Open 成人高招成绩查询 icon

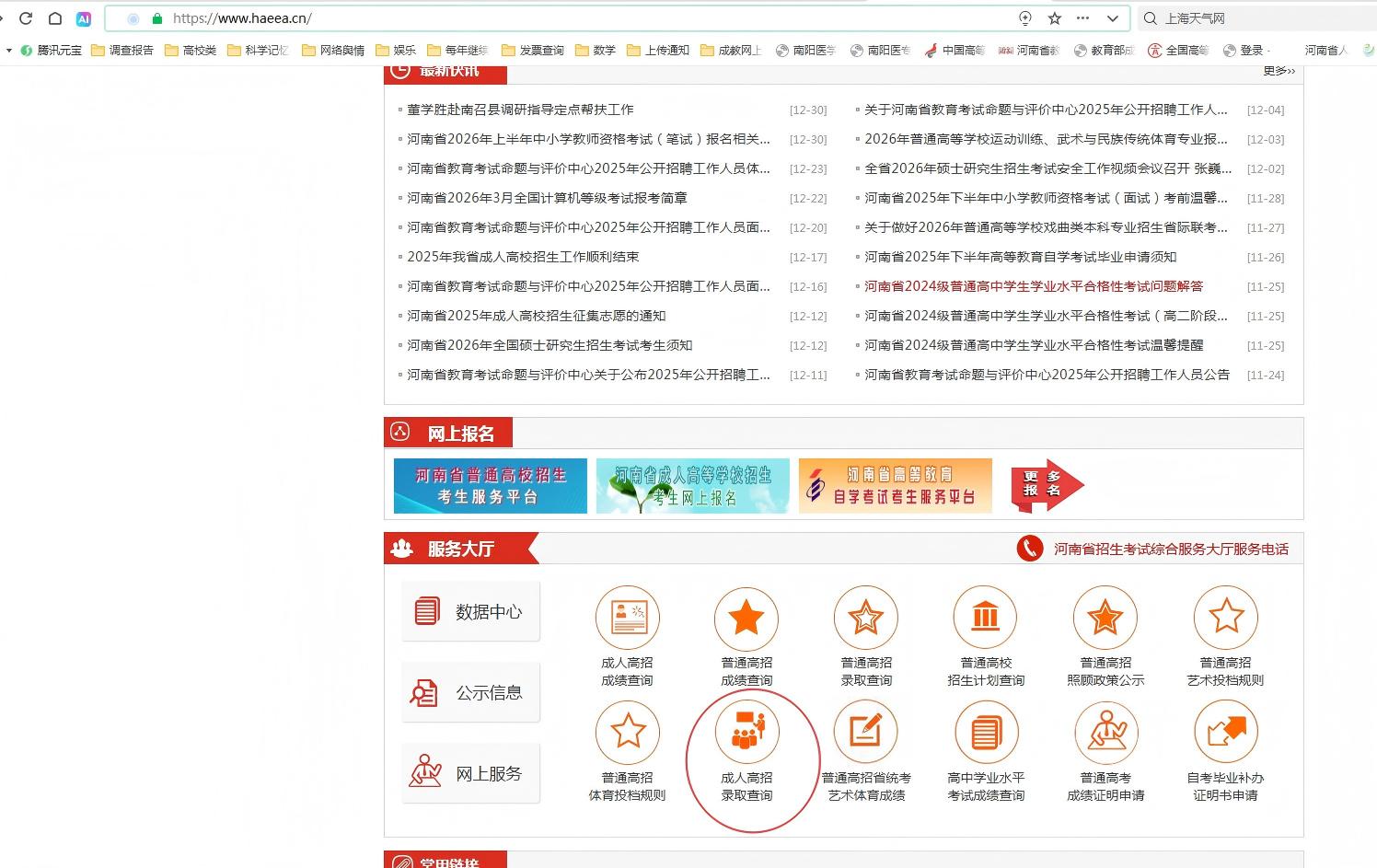pyautogui.click(x=627, y=618)
